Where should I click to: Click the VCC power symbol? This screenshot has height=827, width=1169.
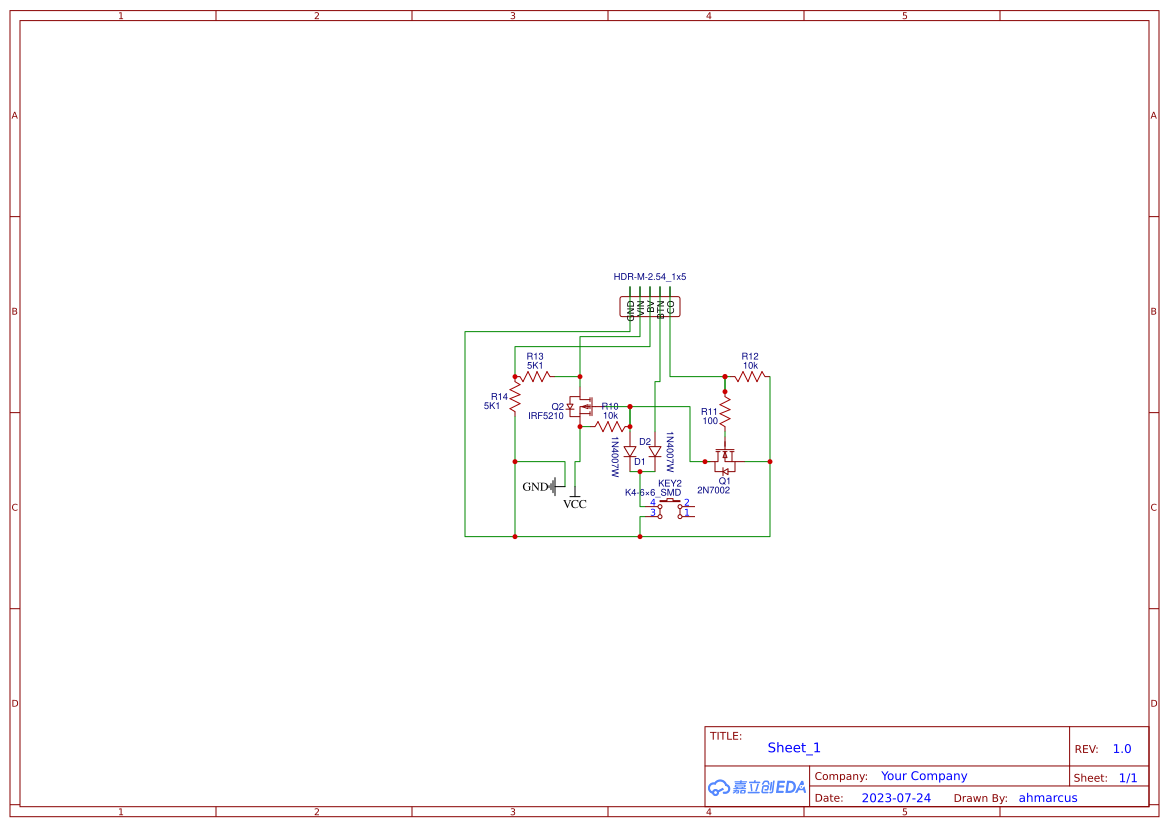click(574, 496)
